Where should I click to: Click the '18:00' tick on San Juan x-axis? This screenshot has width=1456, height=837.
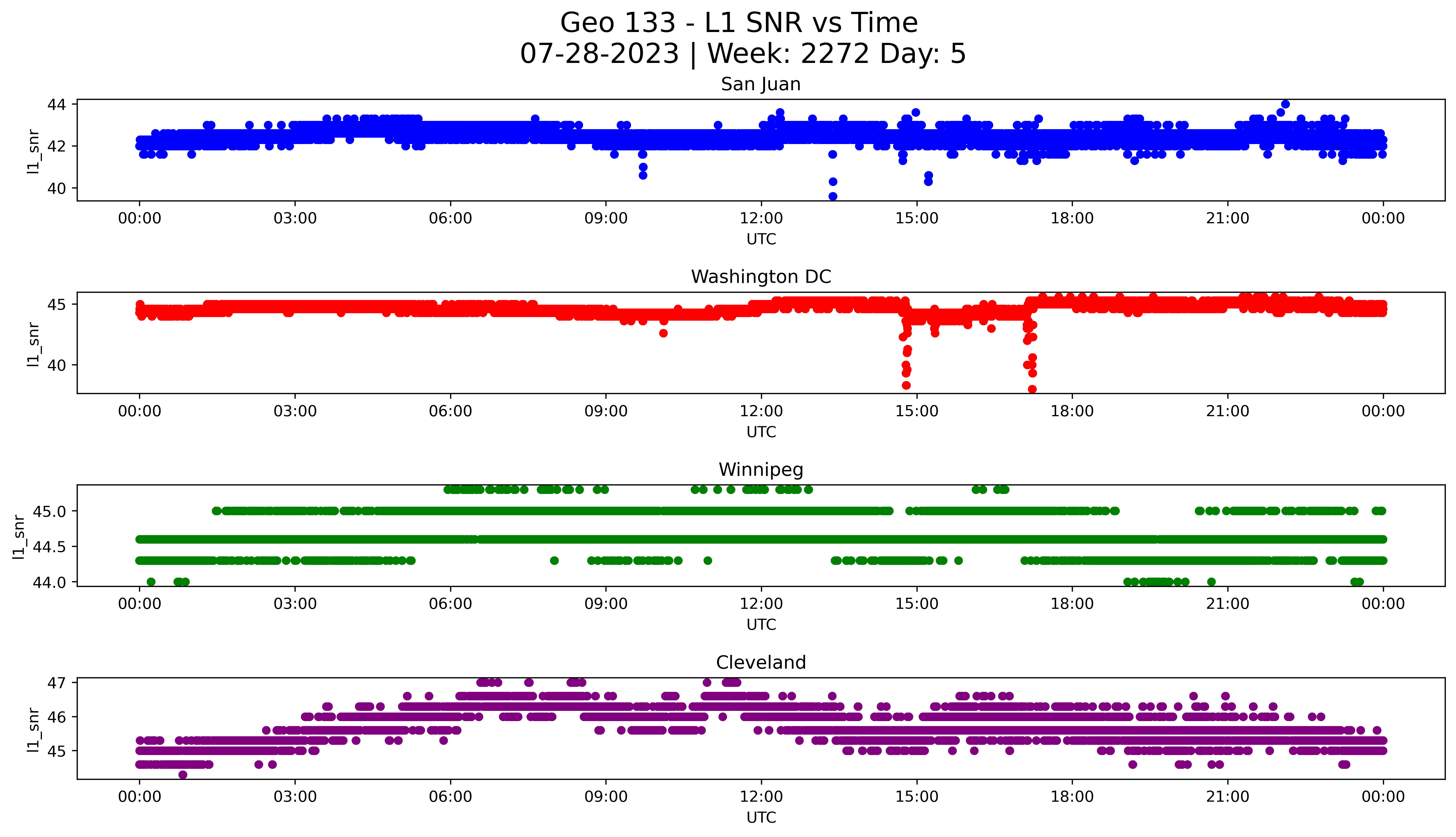(1072, 219)
